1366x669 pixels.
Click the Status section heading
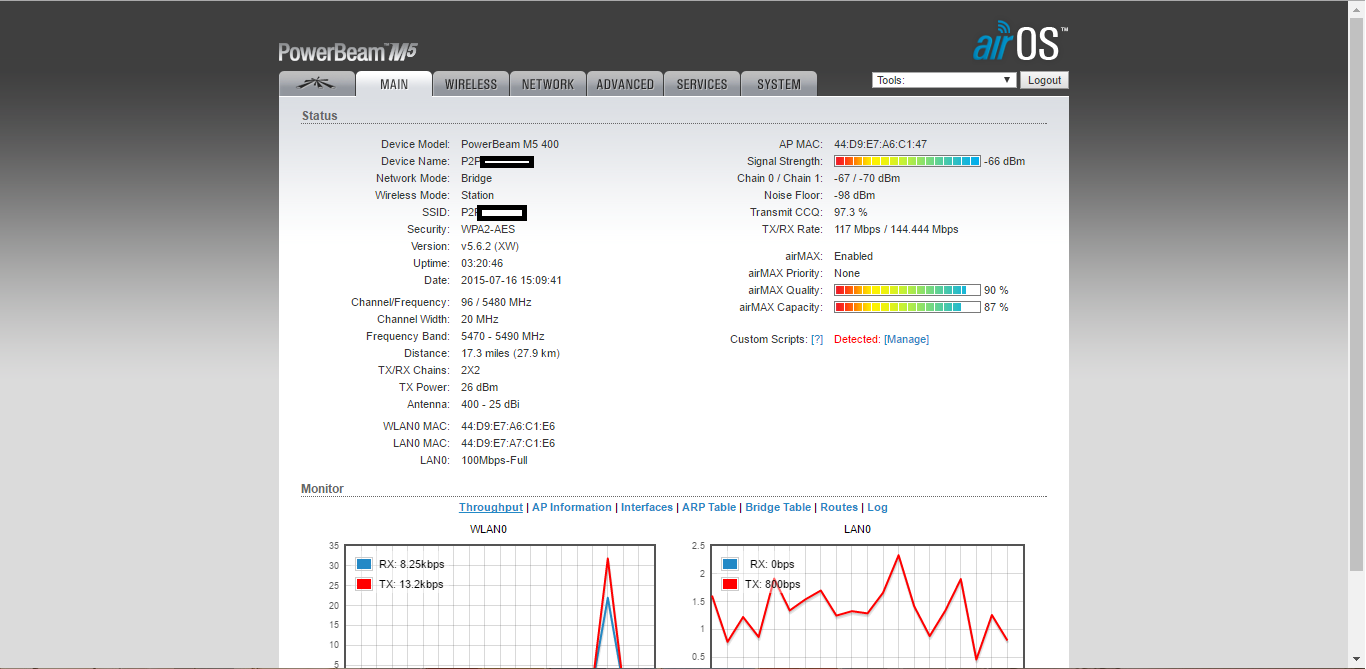click(x=320, y=116)
